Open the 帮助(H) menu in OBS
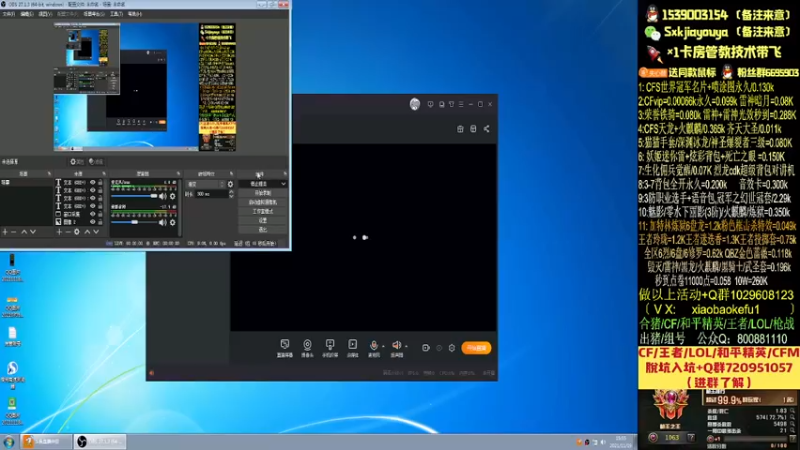This screenshot has height=450, width=800. [x=135, y=14]
